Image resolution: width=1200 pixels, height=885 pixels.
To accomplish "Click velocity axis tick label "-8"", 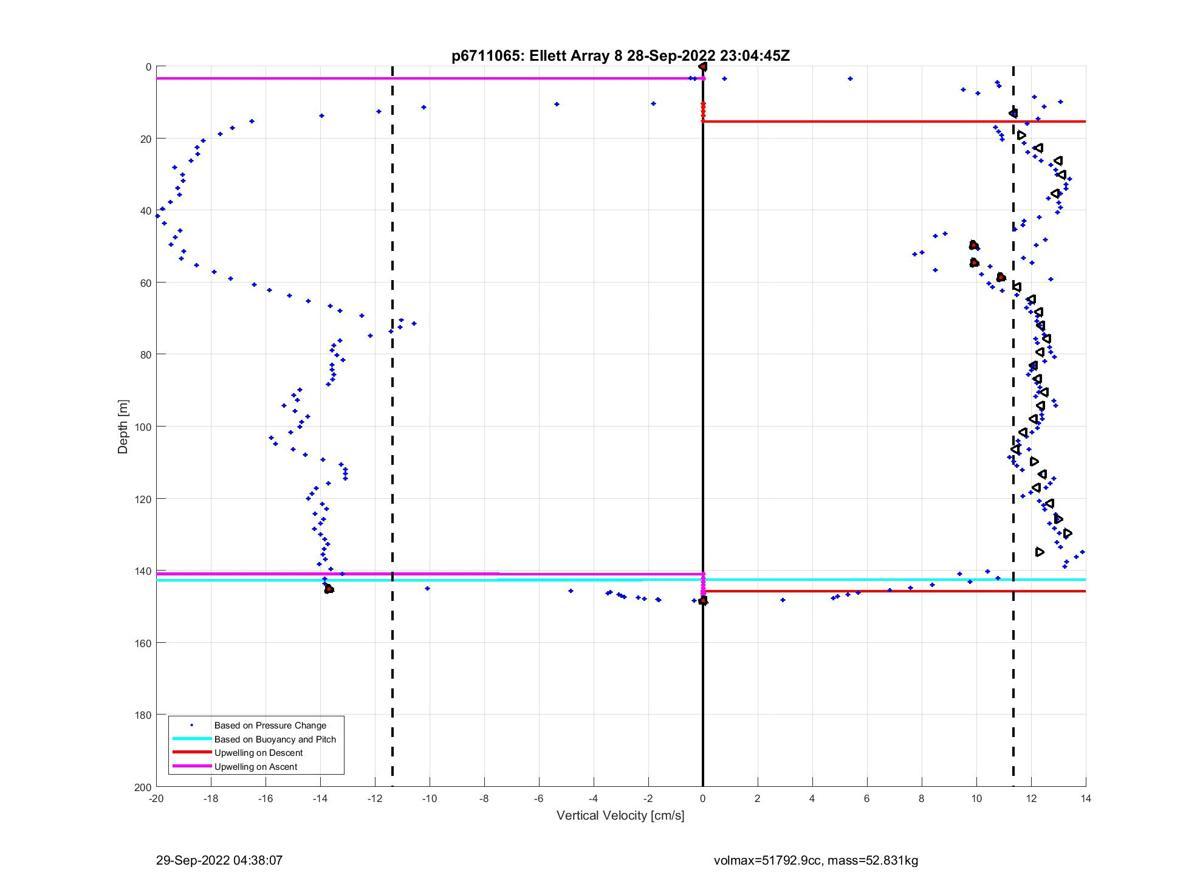I will 484,798.
